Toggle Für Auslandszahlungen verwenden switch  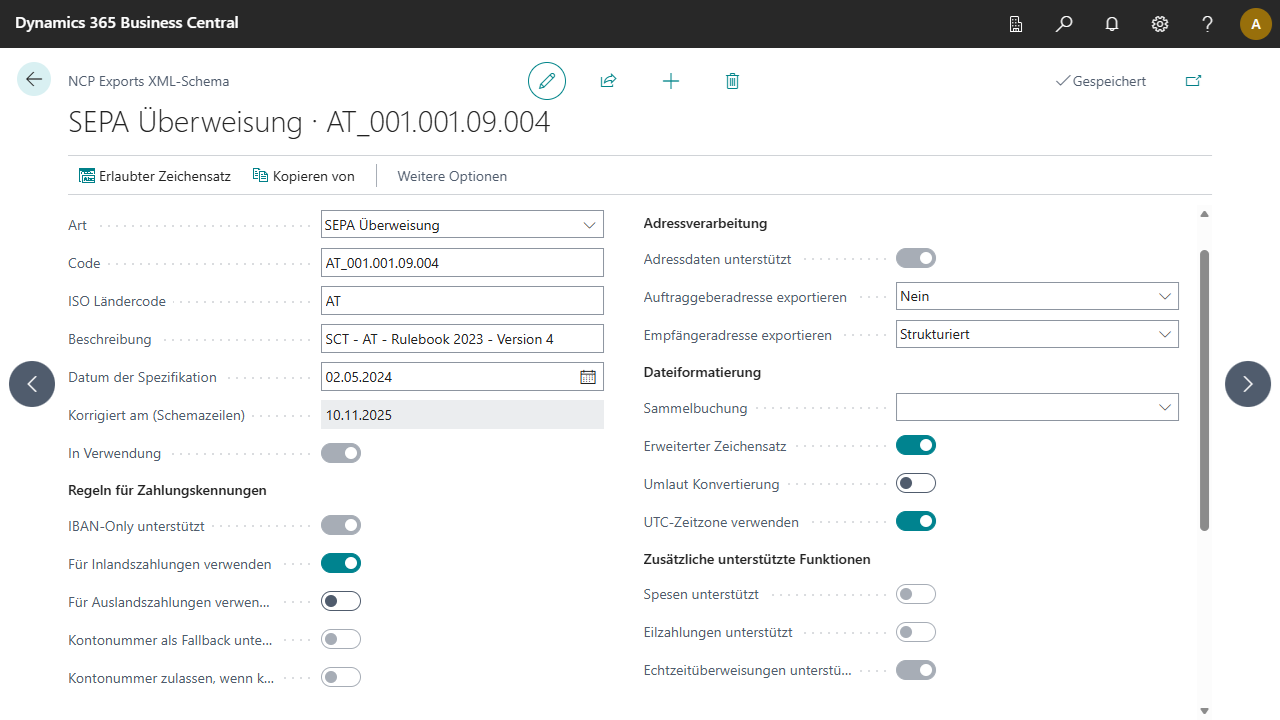point(341,601)
